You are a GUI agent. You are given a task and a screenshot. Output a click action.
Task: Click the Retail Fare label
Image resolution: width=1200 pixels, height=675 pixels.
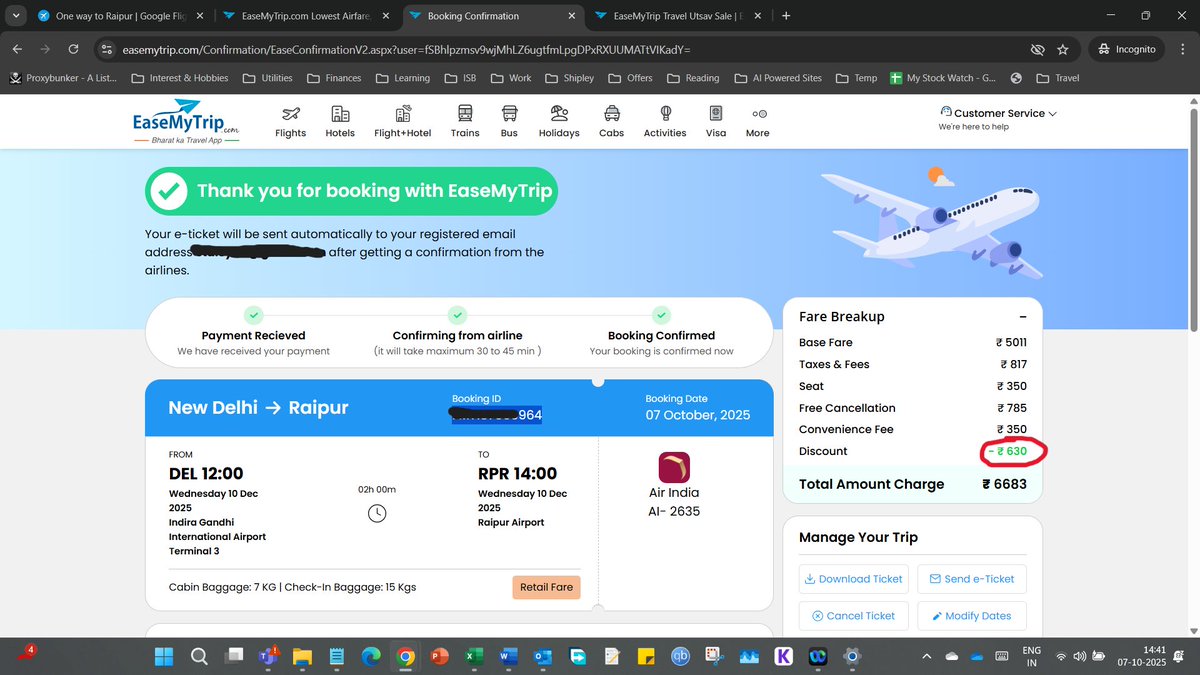point(547,587)
